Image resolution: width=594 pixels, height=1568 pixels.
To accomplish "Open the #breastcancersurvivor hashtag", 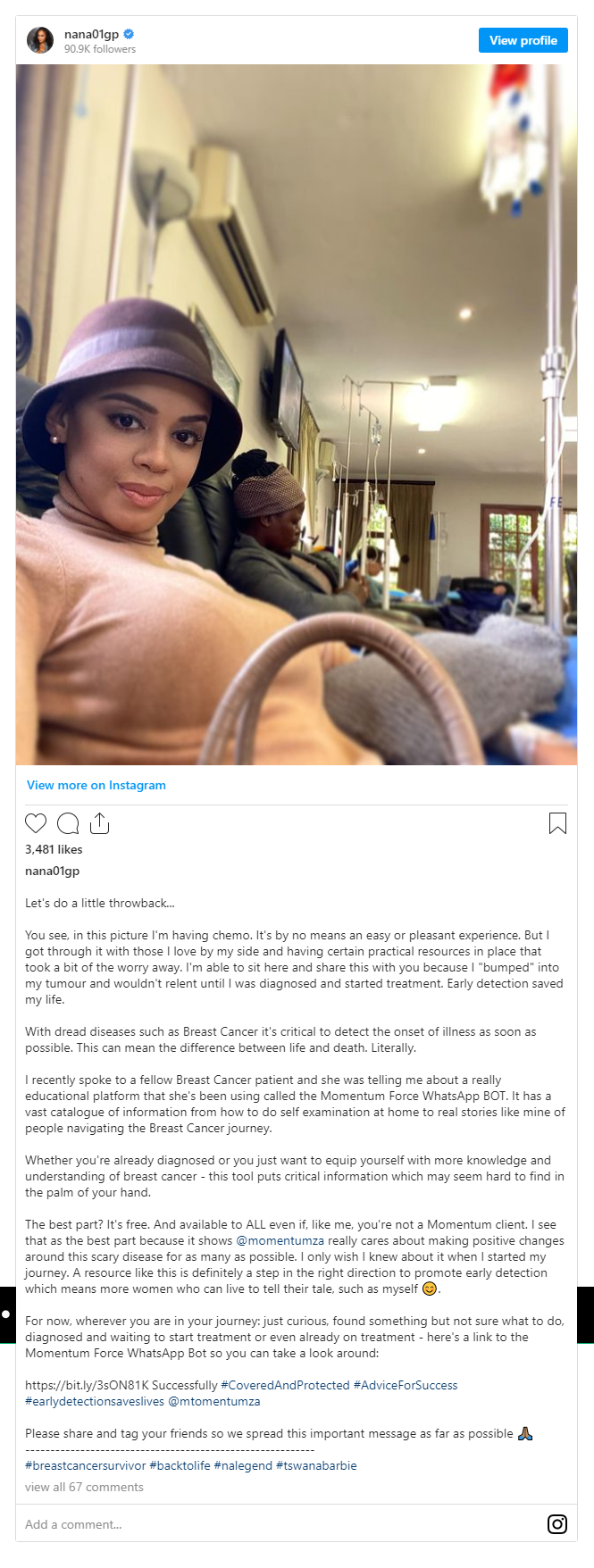I will tap(86, 1465).
